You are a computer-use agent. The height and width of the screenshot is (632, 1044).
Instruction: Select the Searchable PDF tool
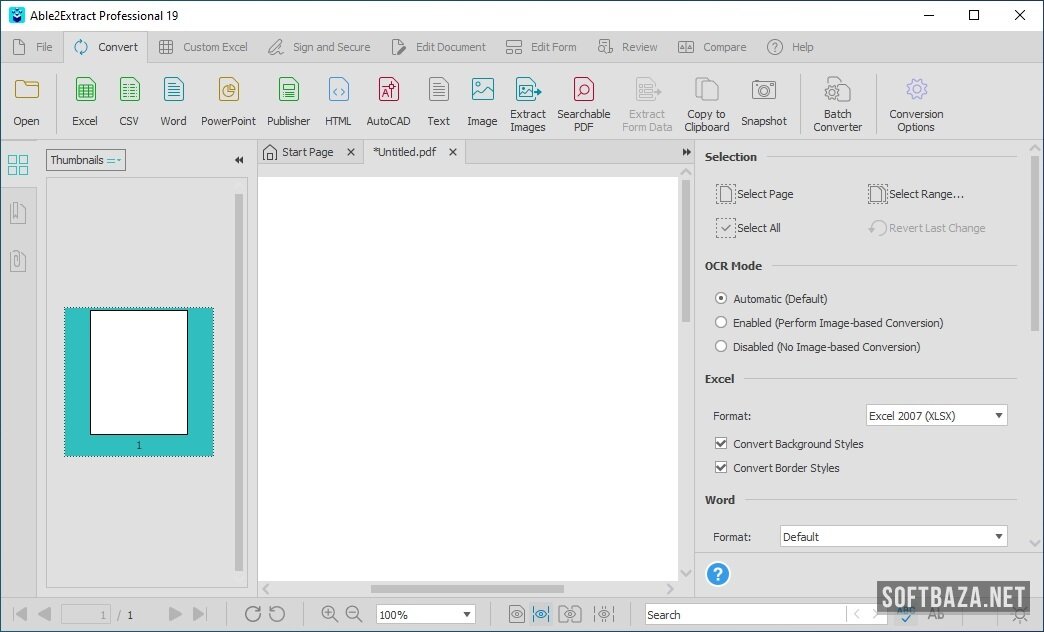[x=583, y=102]
